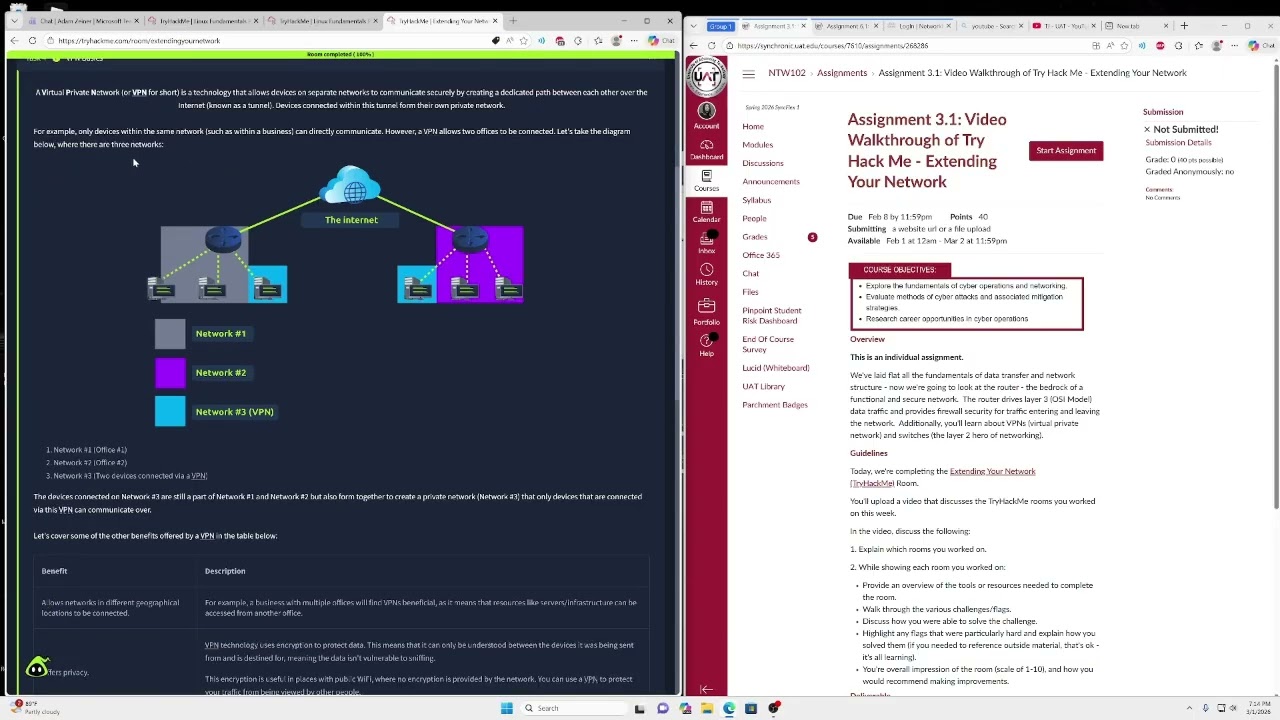
Task: Click the UAT logo in Canvas
Action: point(706,76)
